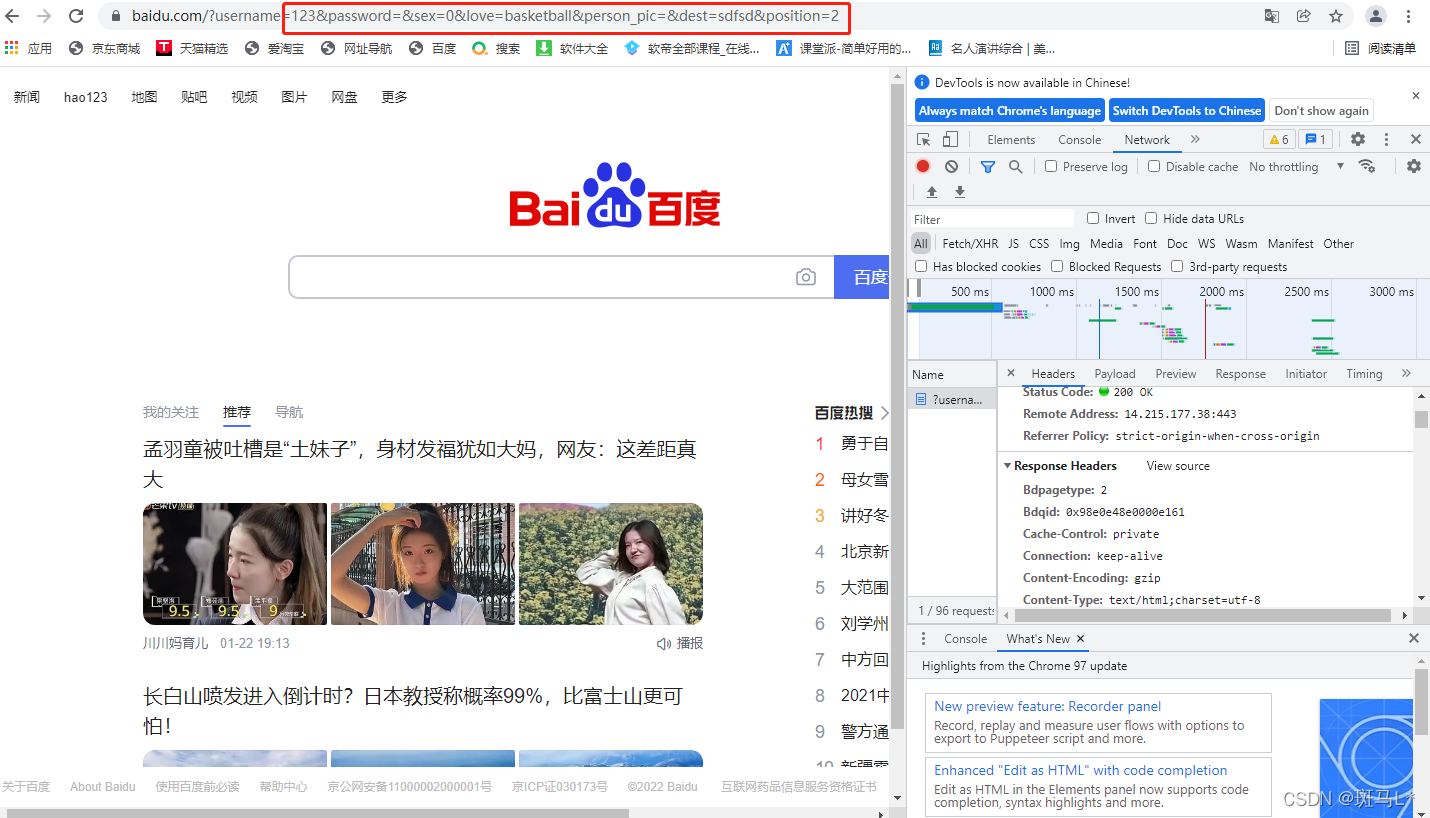Open network search with the magnifier icon
The height and width of the screenshot is (818, 1430).
(x=1015, y=167)
